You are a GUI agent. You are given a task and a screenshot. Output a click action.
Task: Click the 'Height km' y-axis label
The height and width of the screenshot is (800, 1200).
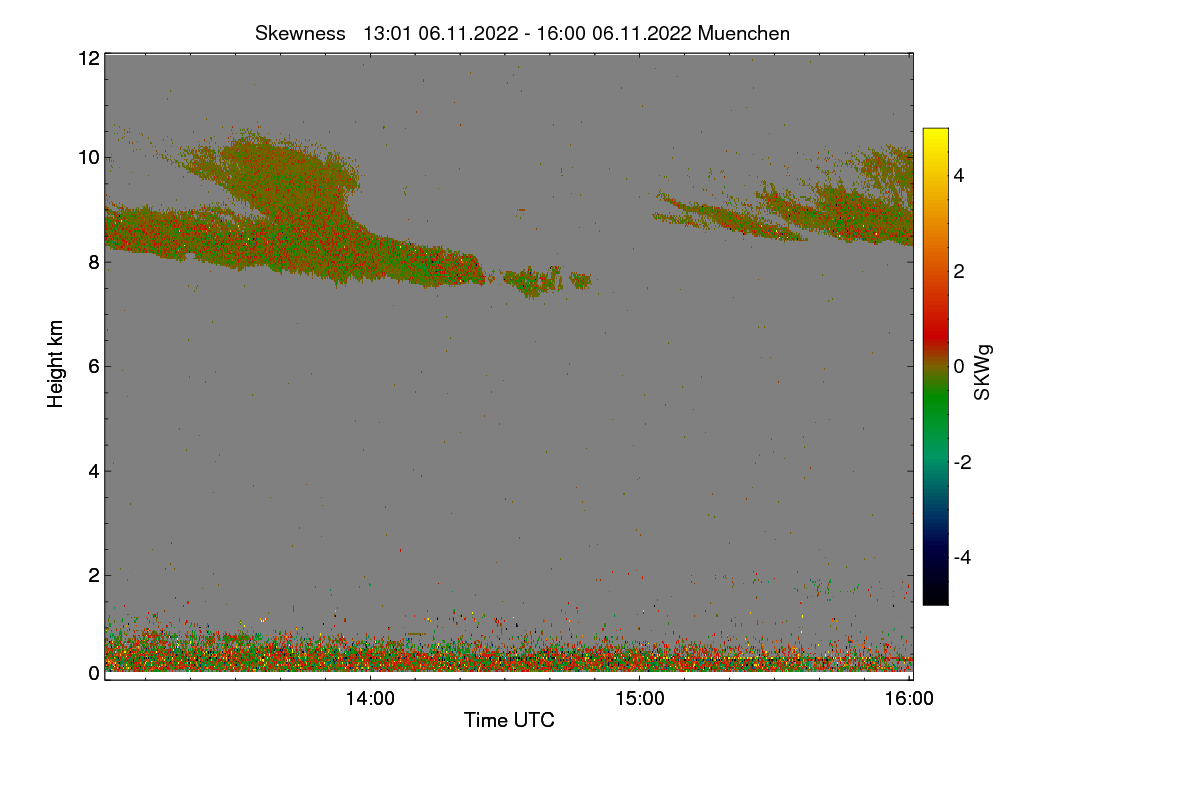point(56,363)
